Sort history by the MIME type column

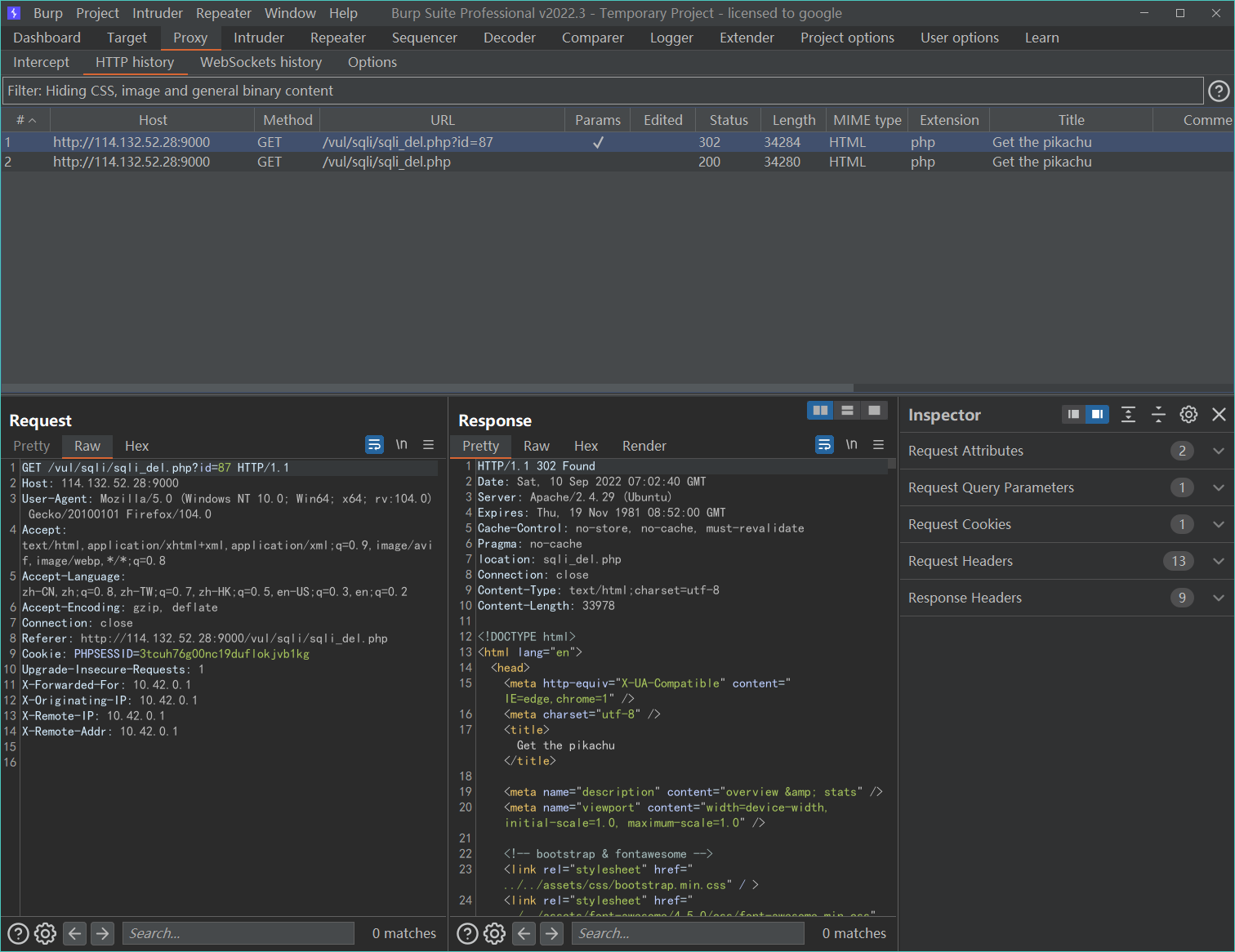point(867,120)
